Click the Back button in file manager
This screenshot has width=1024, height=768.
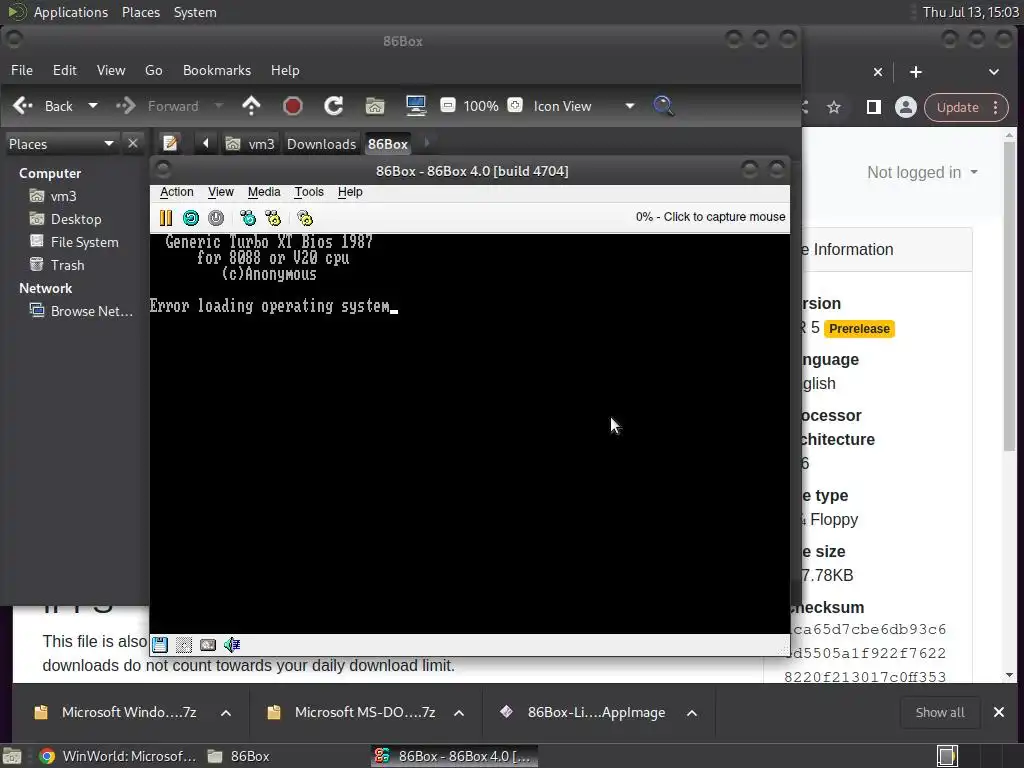[x=43, y=106]
